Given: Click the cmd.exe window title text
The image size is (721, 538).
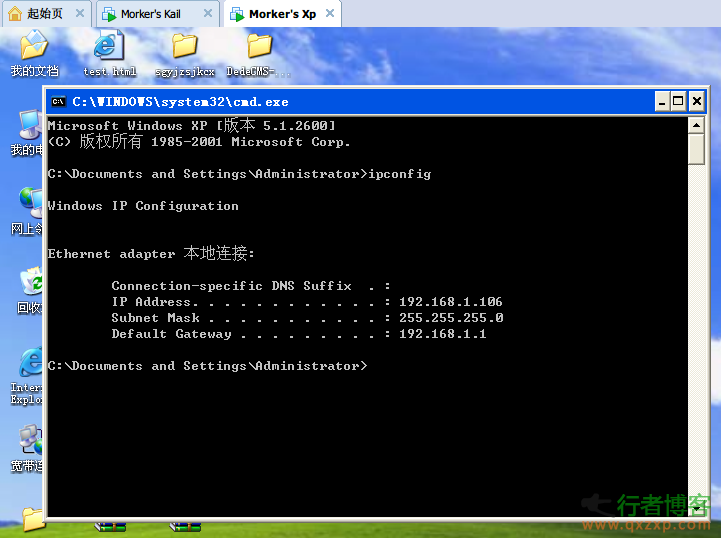Looking at the screenshot, I should [180, 102].
